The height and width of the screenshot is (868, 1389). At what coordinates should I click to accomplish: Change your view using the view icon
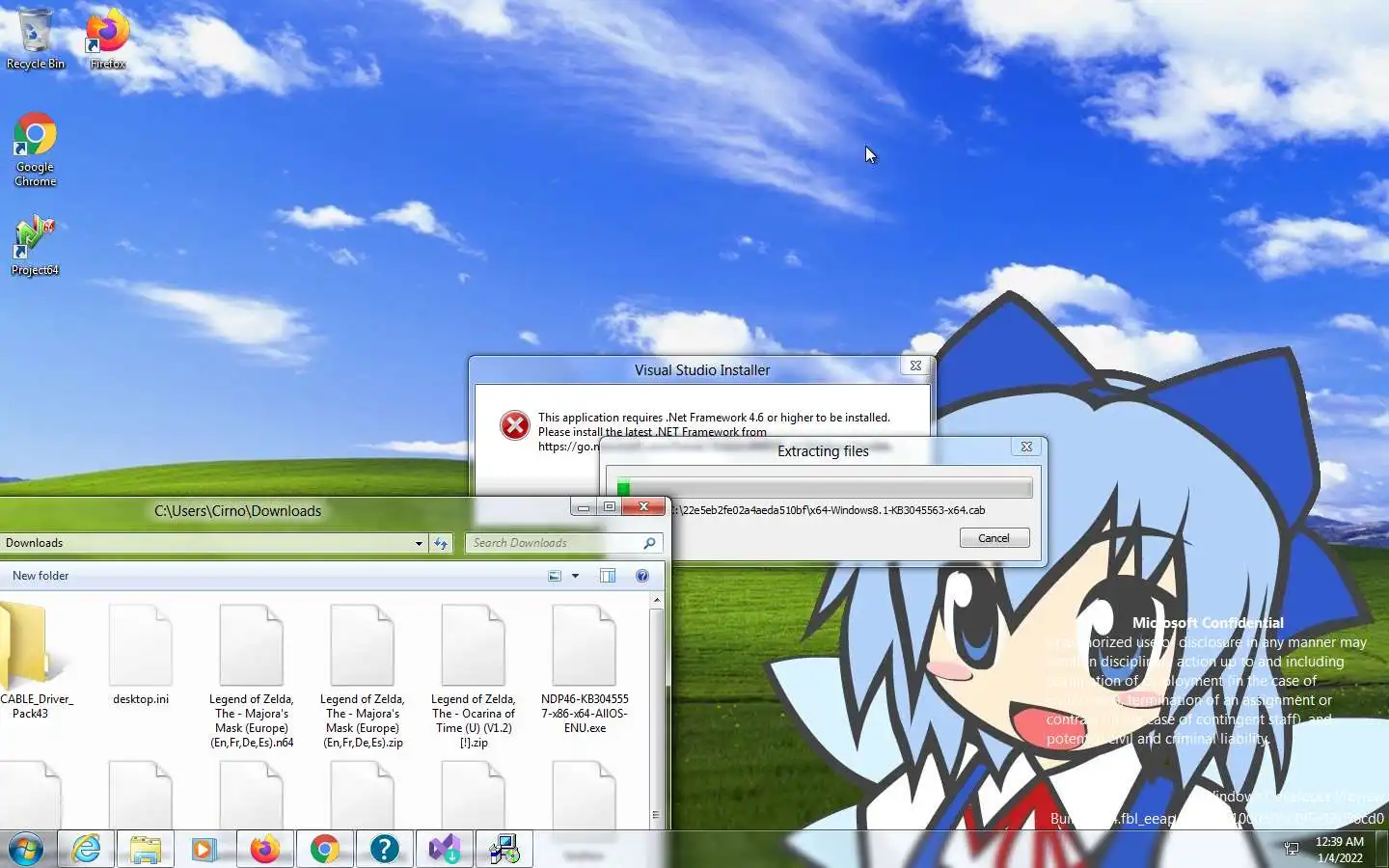click(555, 576)
